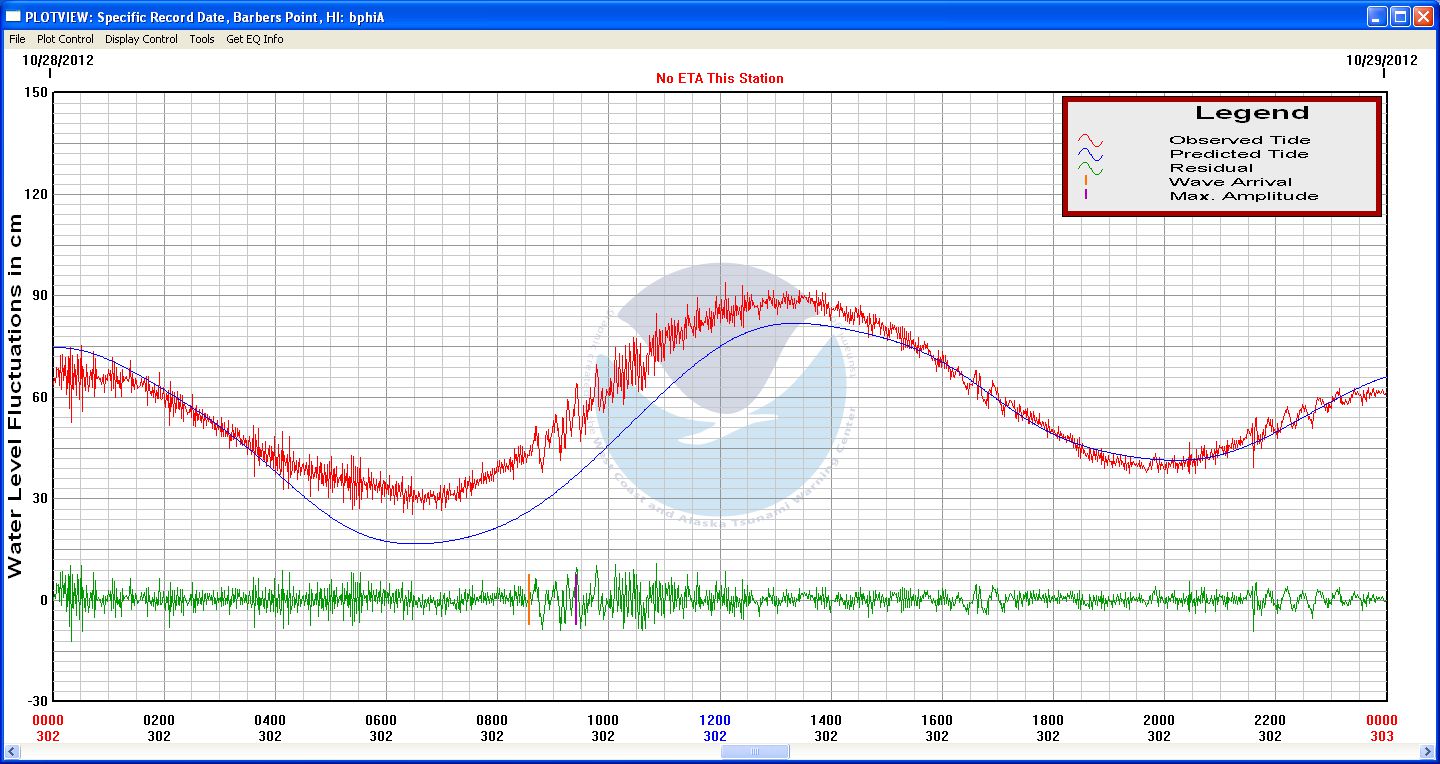
Task: Click the PLOTVIEW icon in the title bar
Action: (13, 16)
